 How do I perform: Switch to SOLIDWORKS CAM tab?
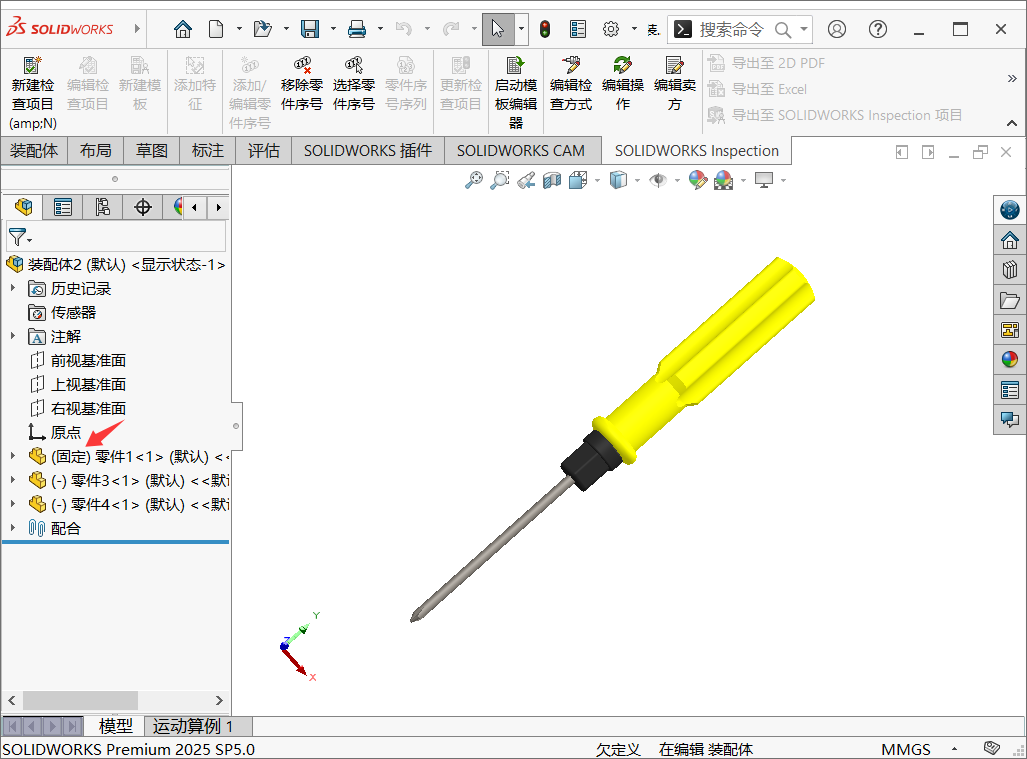[x=521, y=151]
